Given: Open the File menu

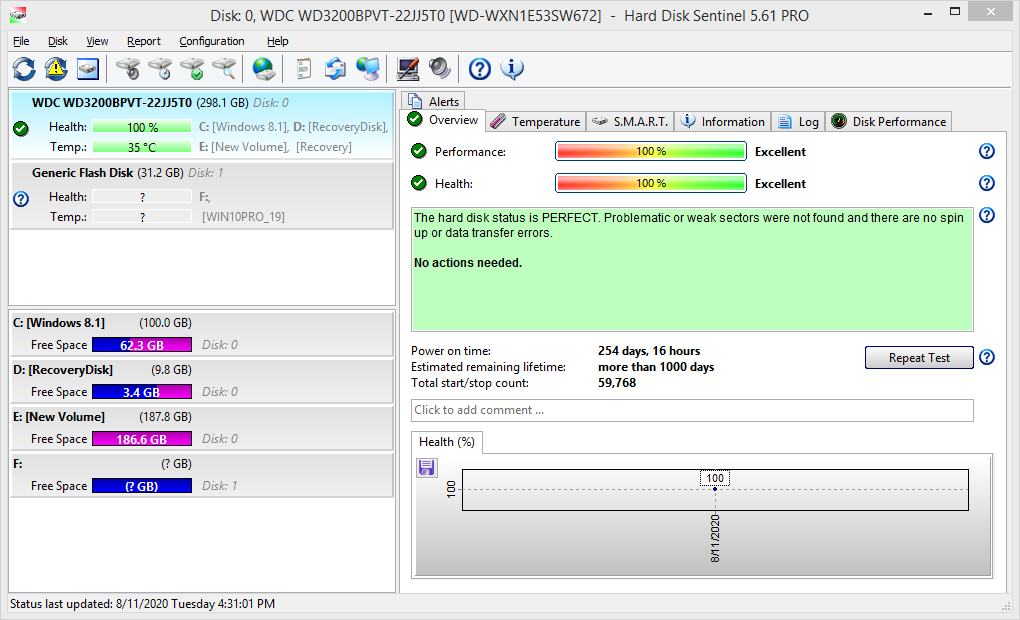Looking at the screenshot, I should click(x=21, y=41).
